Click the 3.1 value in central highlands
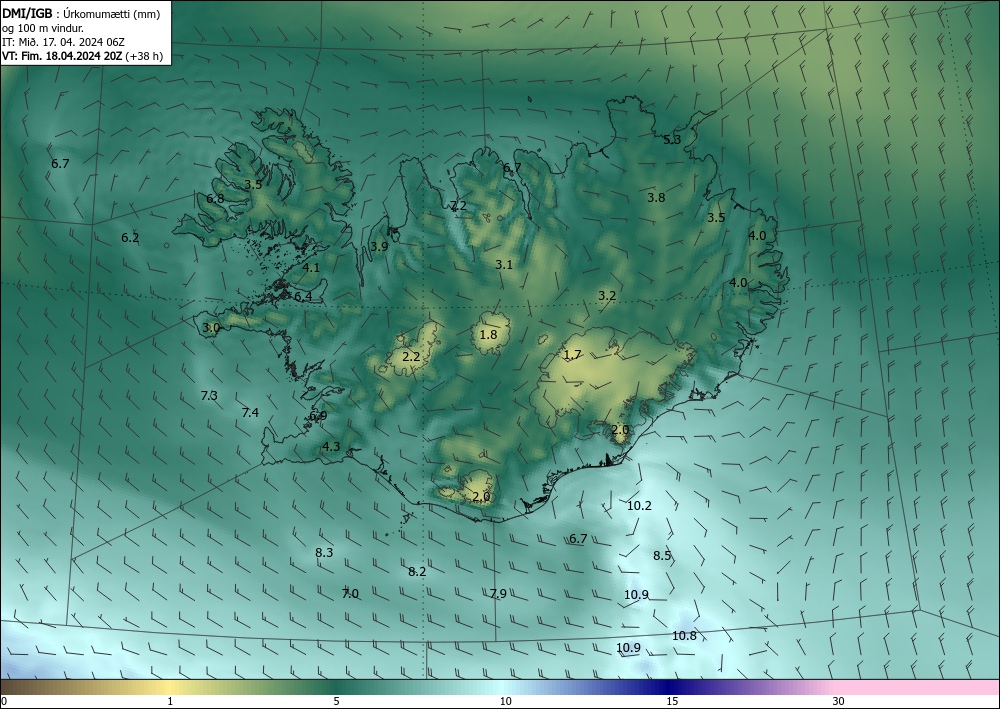Screen dimensions: 1000x709 tap(504, 264)
